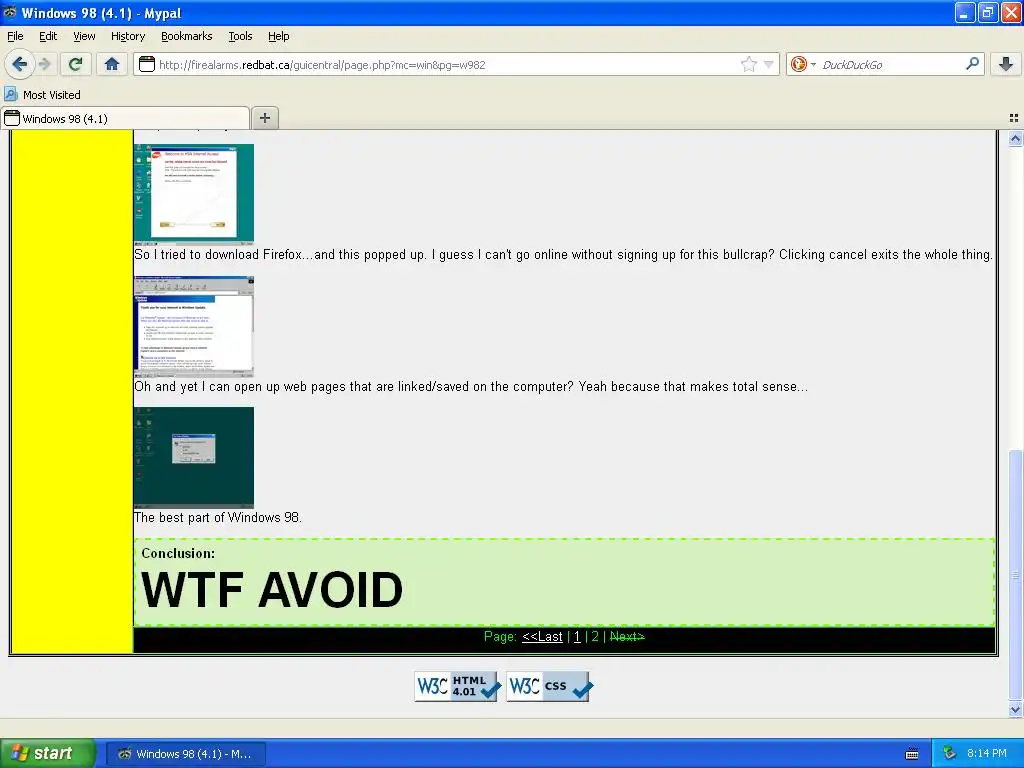Open Windows Update web page thumbnail
Screen dimensions: 1024x768
point(194,327)
